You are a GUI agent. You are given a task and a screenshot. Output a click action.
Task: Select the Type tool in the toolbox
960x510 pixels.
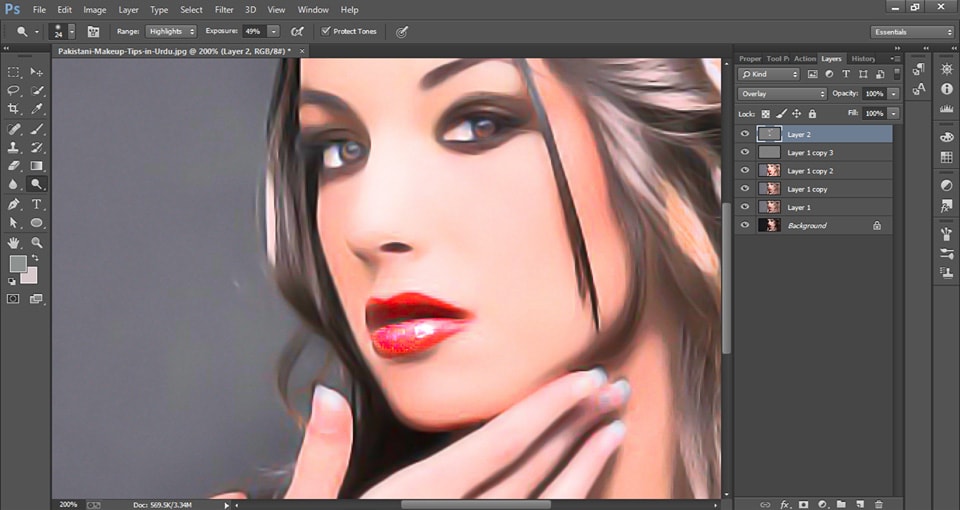37,204
